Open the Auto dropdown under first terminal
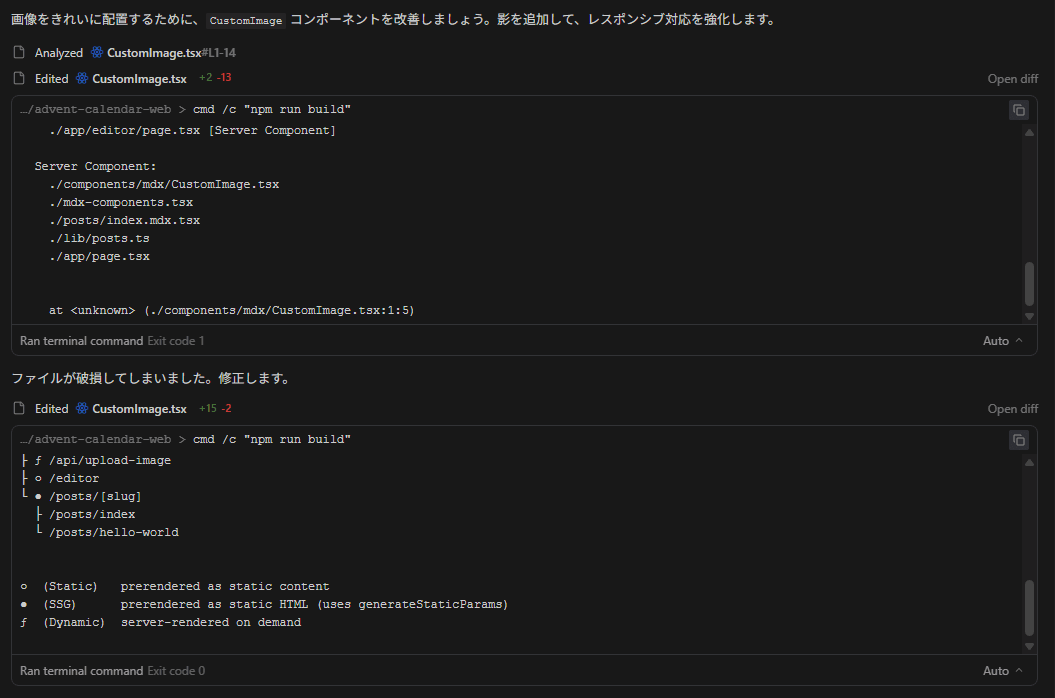Viewport: 1055px width, 698px height. pyautogui.click(x=1002, y=341)
